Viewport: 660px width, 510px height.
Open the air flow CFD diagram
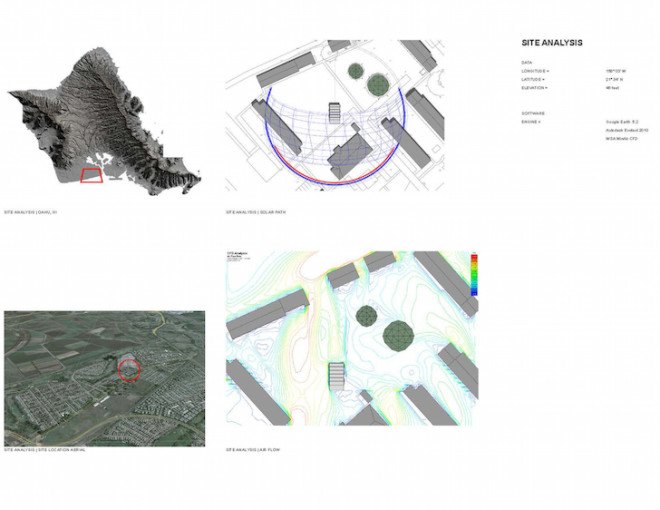(x=352, y=338)
